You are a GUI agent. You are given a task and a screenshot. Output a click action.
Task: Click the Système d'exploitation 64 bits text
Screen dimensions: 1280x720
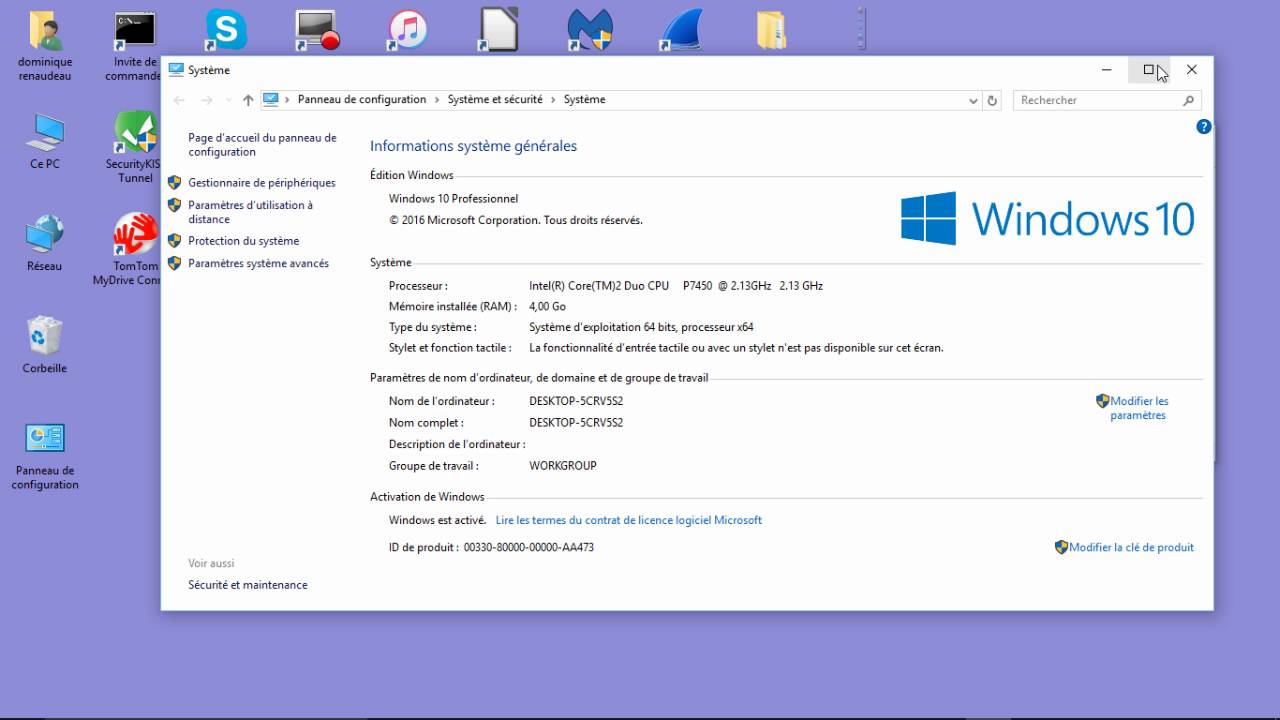click(x=641, y=327)
